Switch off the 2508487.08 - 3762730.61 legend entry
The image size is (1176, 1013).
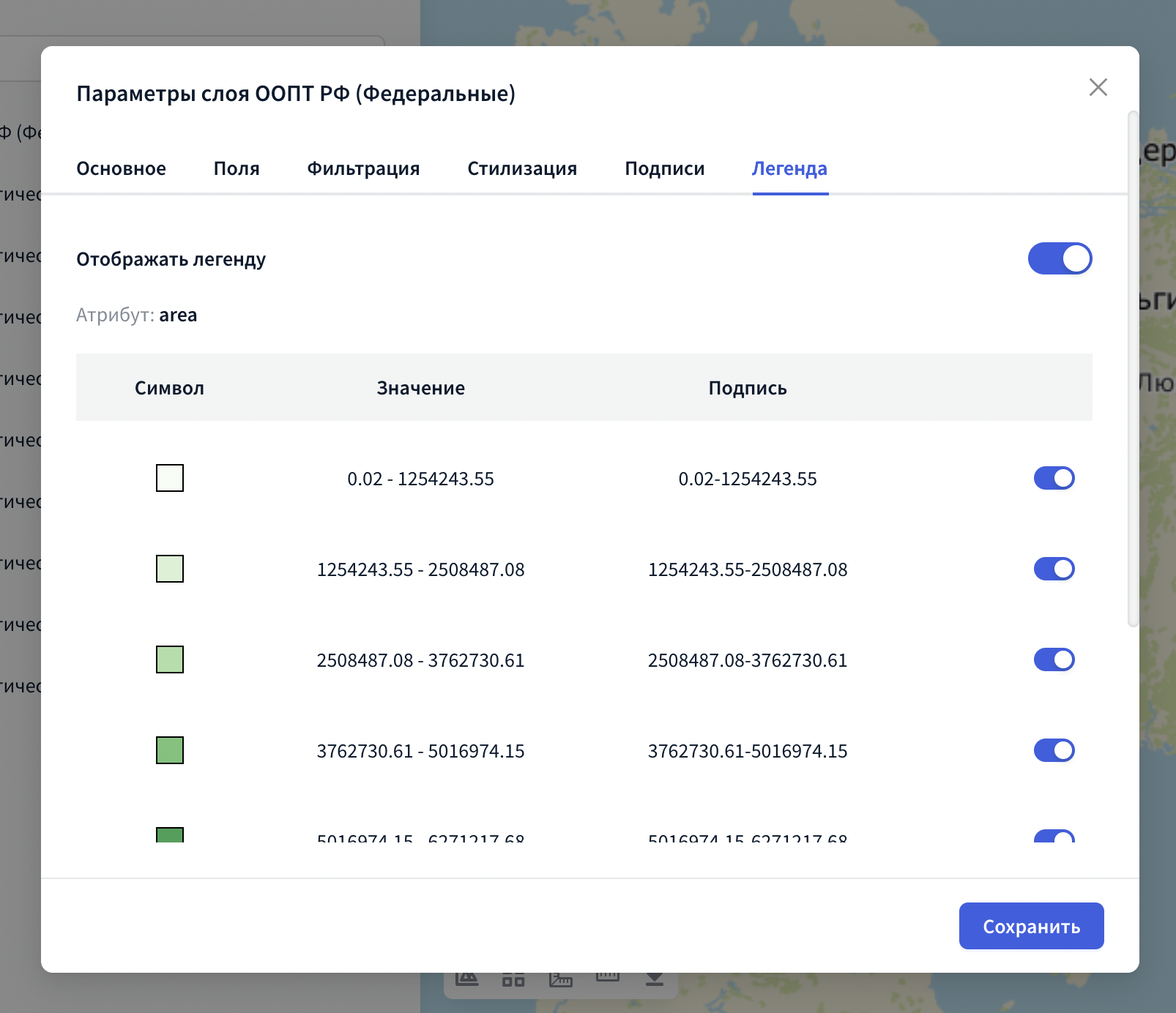1054,660
